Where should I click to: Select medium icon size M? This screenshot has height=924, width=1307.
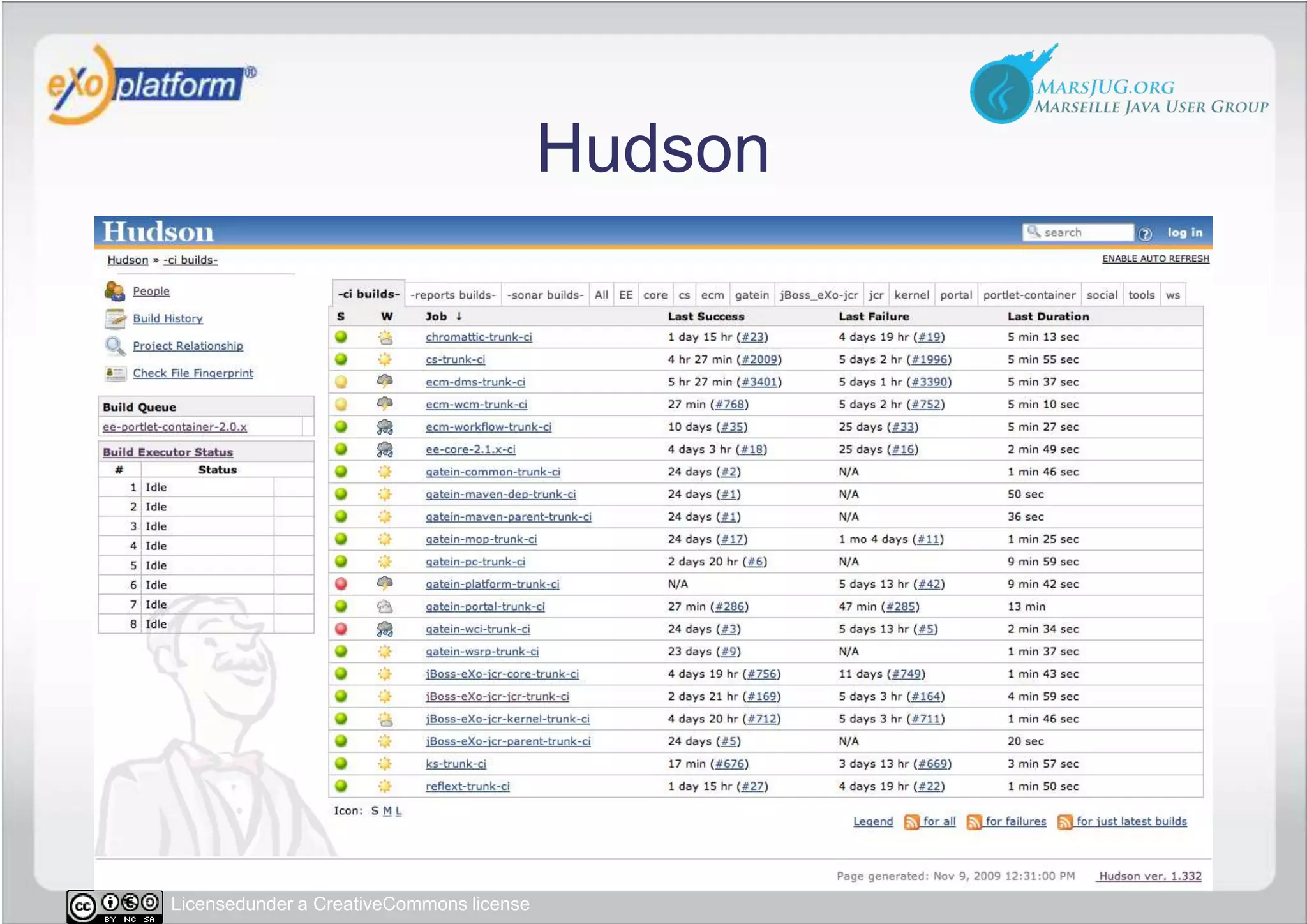pos(387,811)
